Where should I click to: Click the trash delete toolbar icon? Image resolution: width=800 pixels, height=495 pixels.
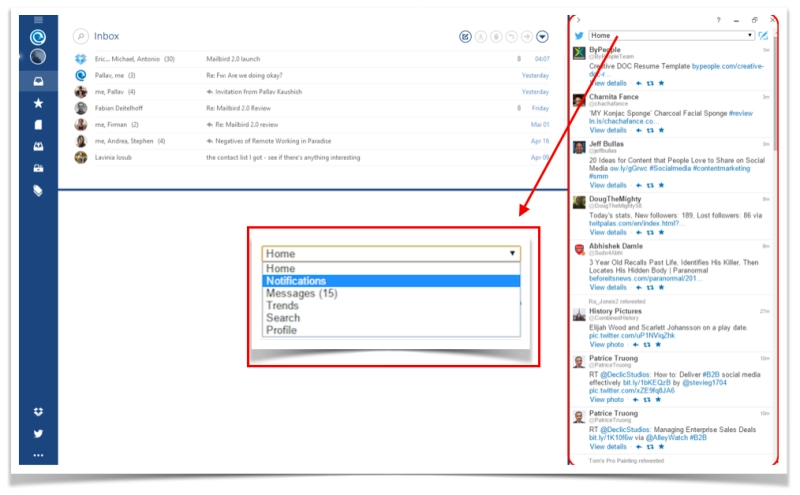click(496, 37)
